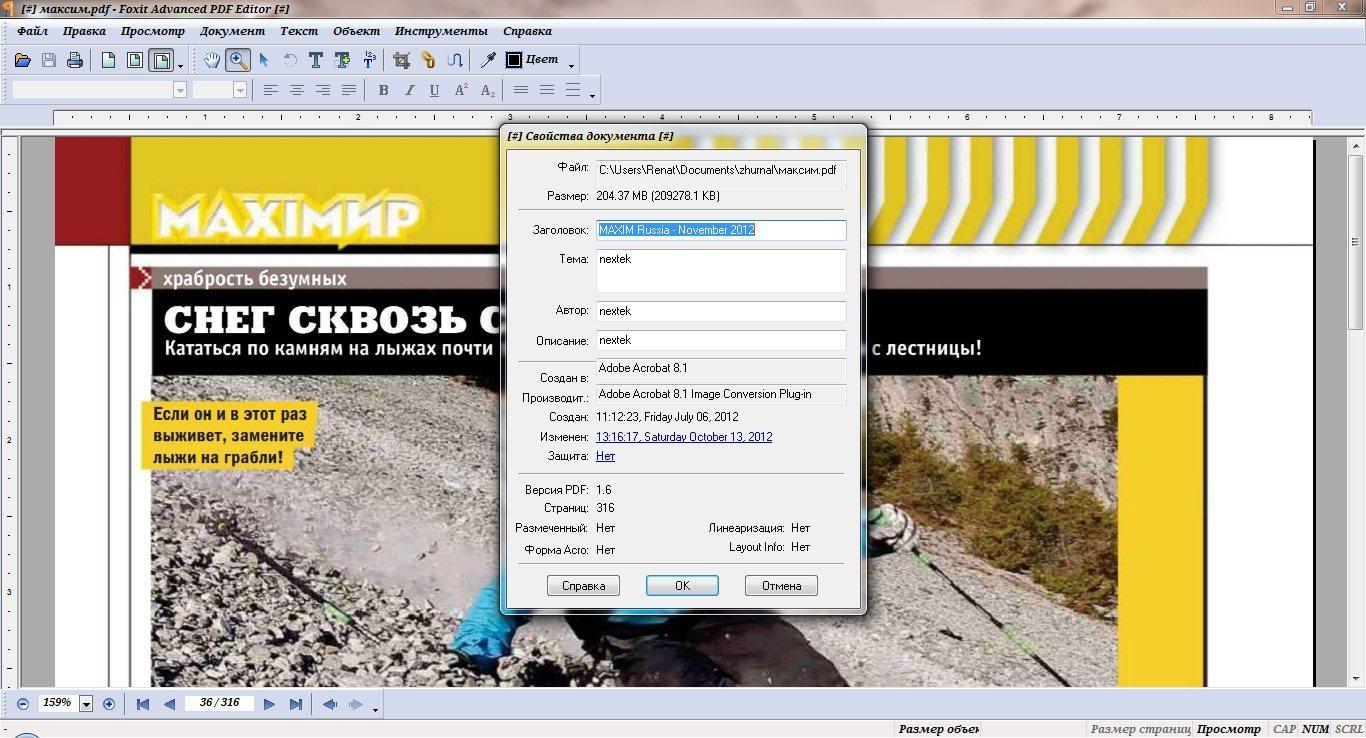1366x738 pixels.
Task: Expand the formatting toolbar overflow arrow
Action: click(x=592, y=96)
